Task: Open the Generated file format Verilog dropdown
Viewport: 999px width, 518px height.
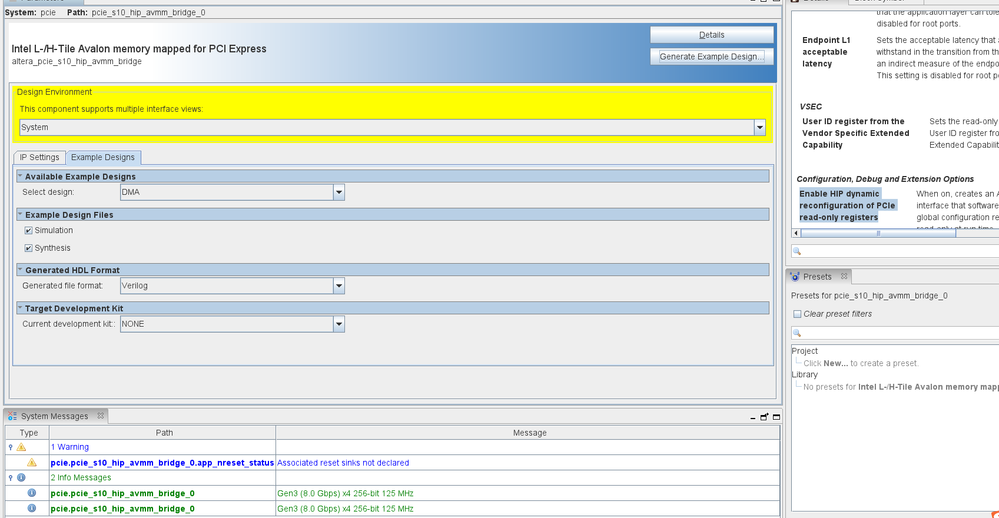Action: pyautogui.click(x=339, y=285)
